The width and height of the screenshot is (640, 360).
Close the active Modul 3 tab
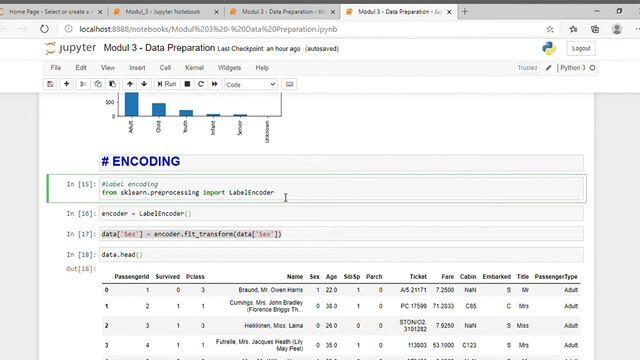449,12
